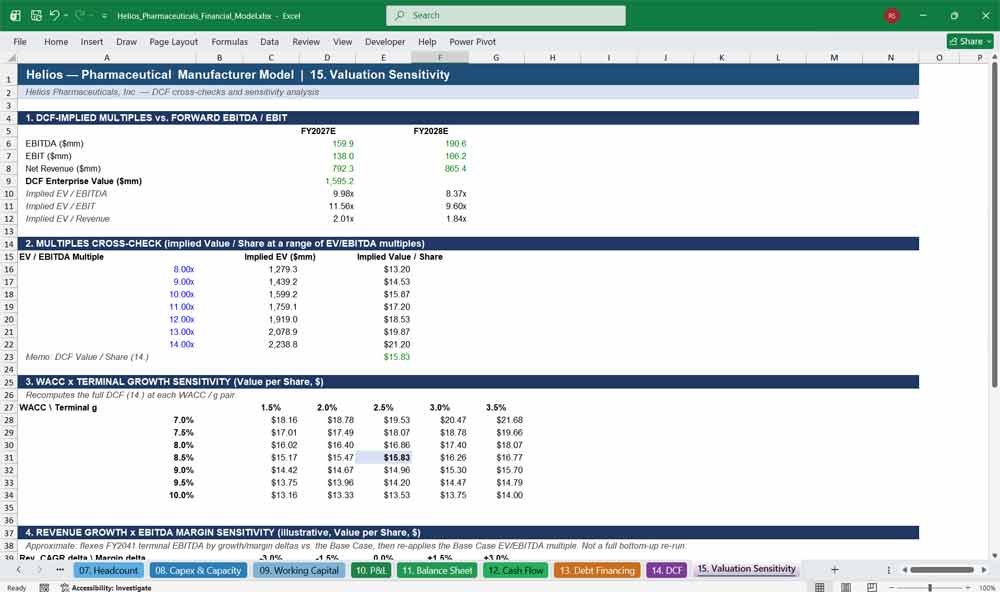This screenshot has width=1000, height=592.
Task: Click zoom in plus button
Action: click(x=969, y=588)
